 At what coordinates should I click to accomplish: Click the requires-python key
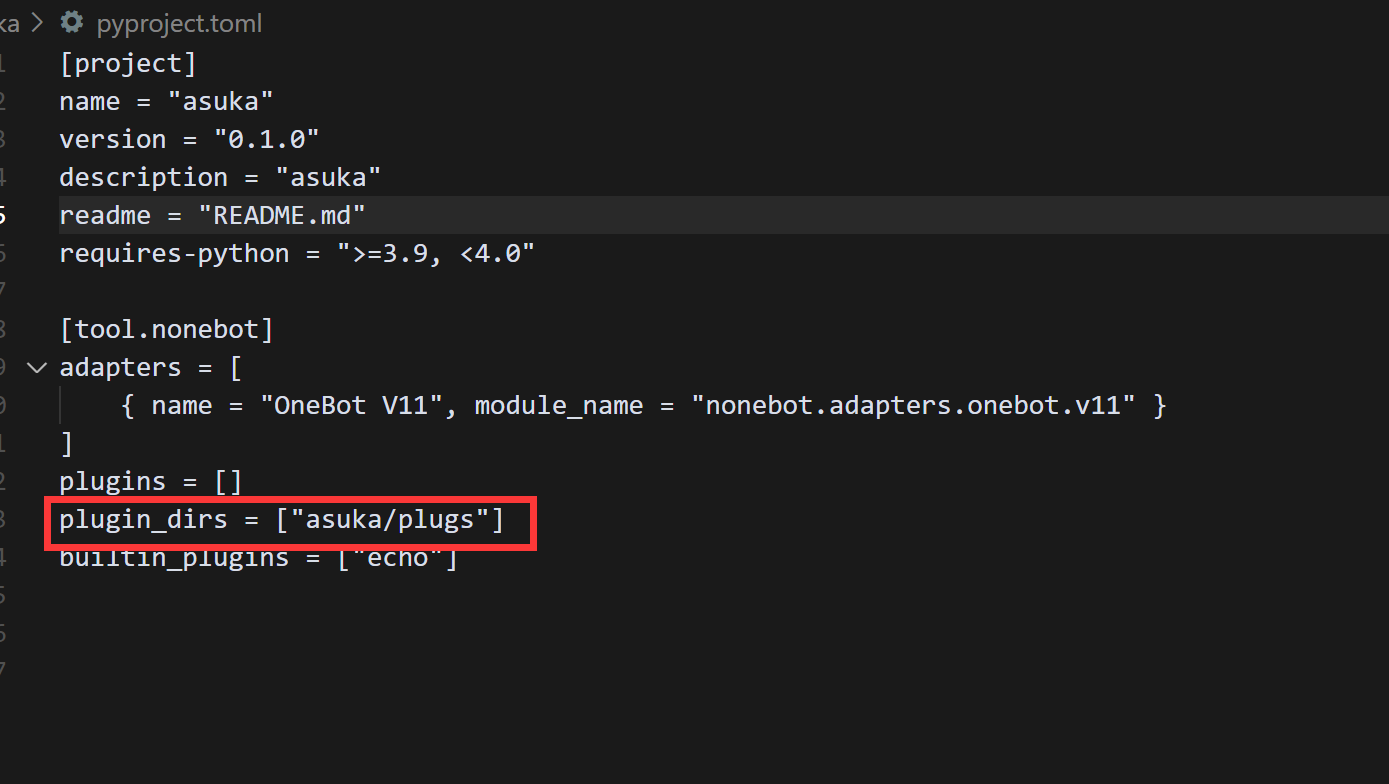(173, 253)
